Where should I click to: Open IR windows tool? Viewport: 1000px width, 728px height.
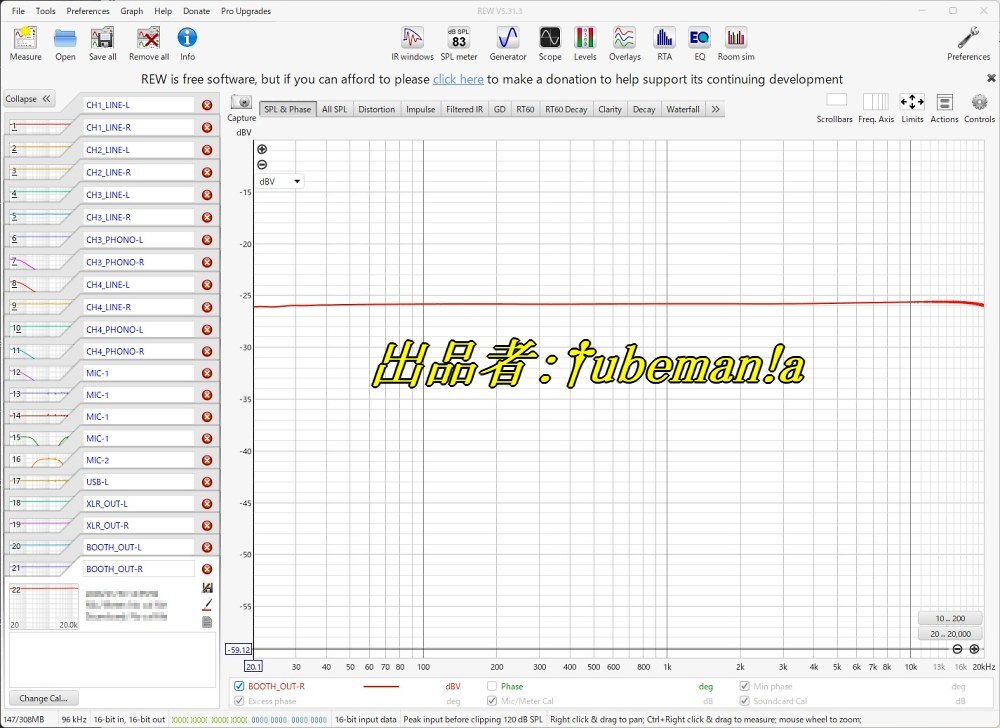(412, 44)
